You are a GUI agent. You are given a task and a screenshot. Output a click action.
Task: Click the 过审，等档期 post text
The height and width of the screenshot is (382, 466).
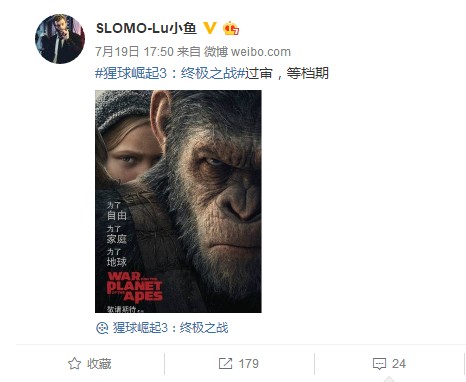pos(287,73)
